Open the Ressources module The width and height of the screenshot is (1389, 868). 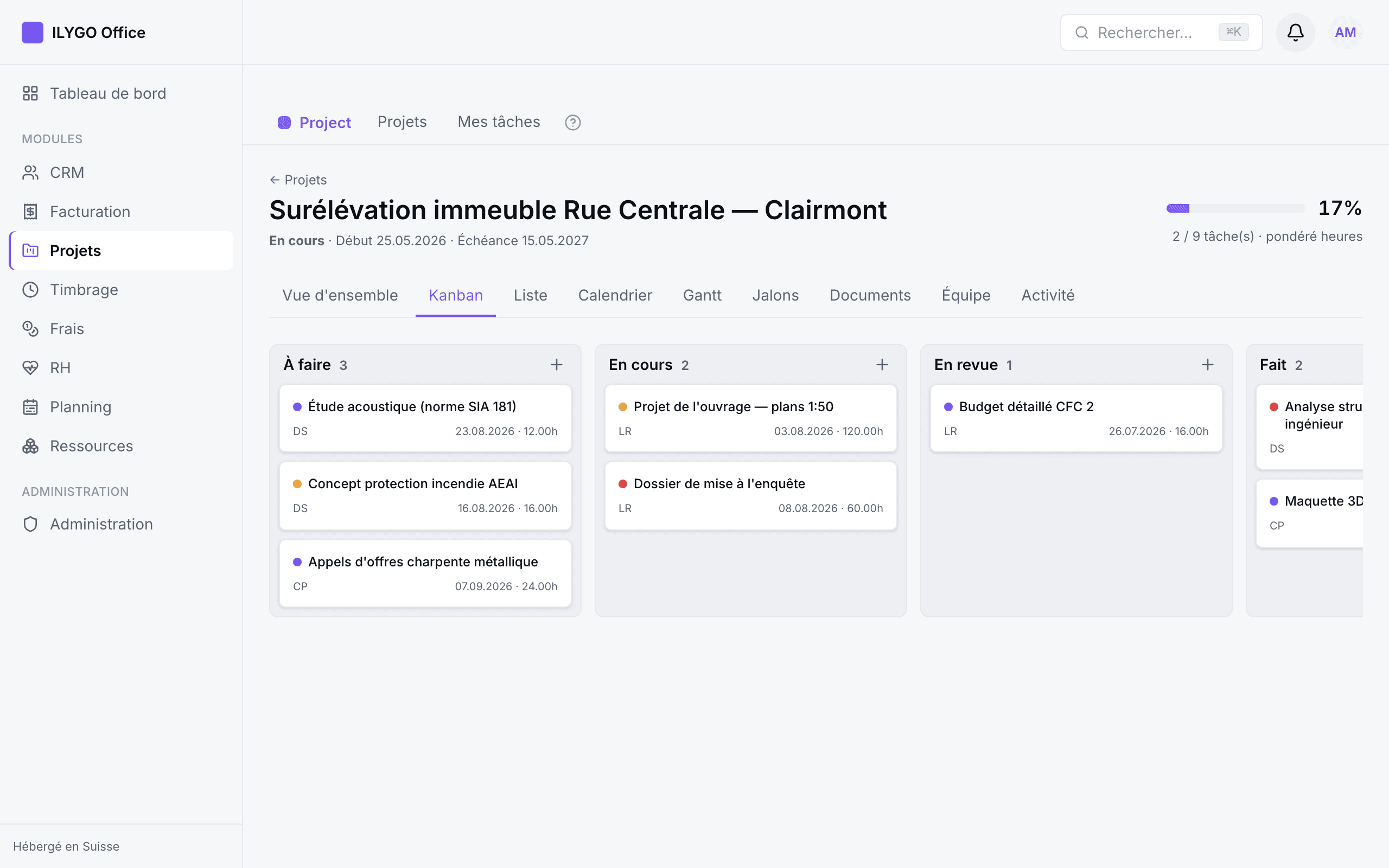tap(121, 446)
